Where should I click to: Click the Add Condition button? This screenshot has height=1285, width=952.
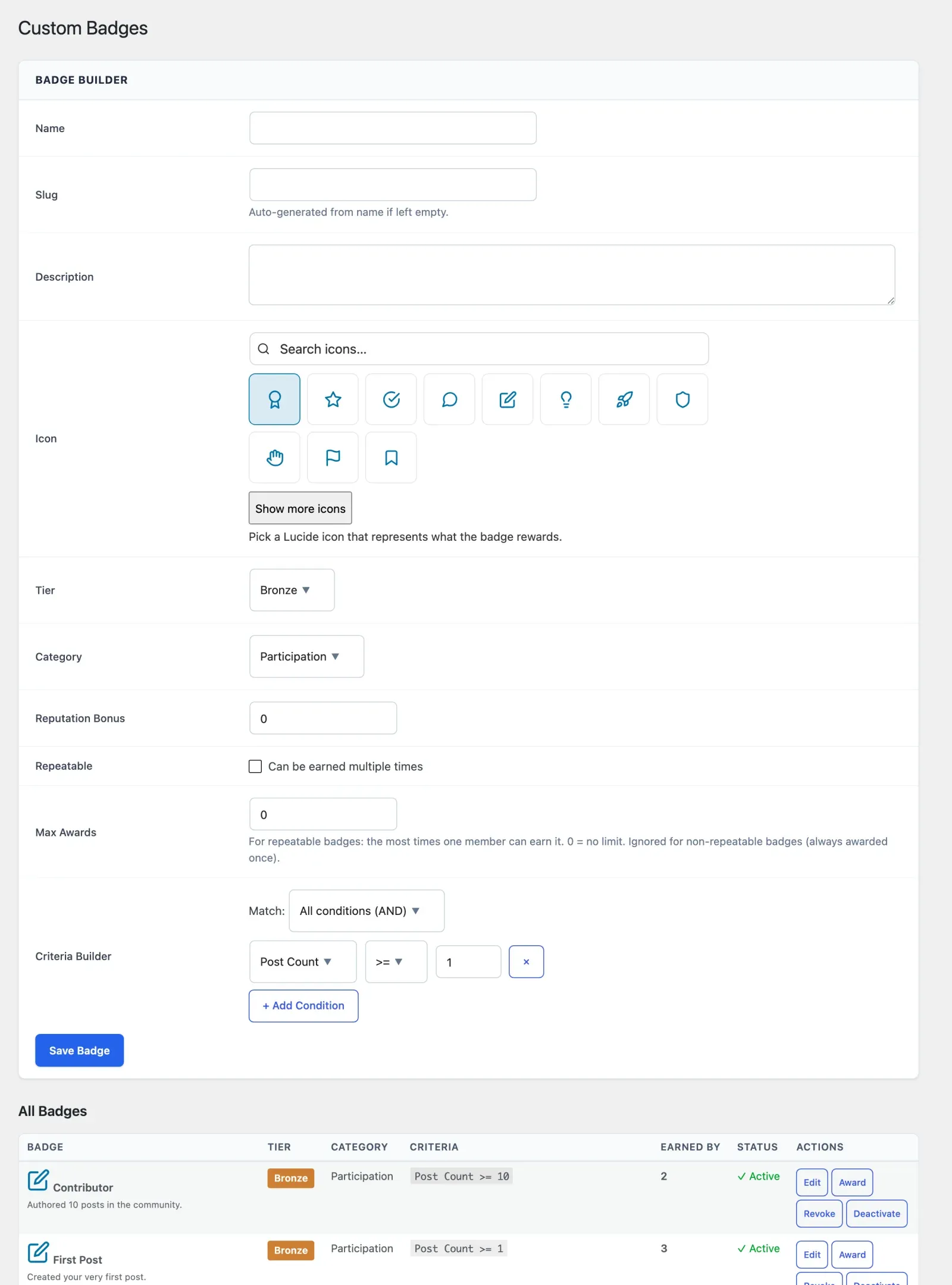[303, 1006]
